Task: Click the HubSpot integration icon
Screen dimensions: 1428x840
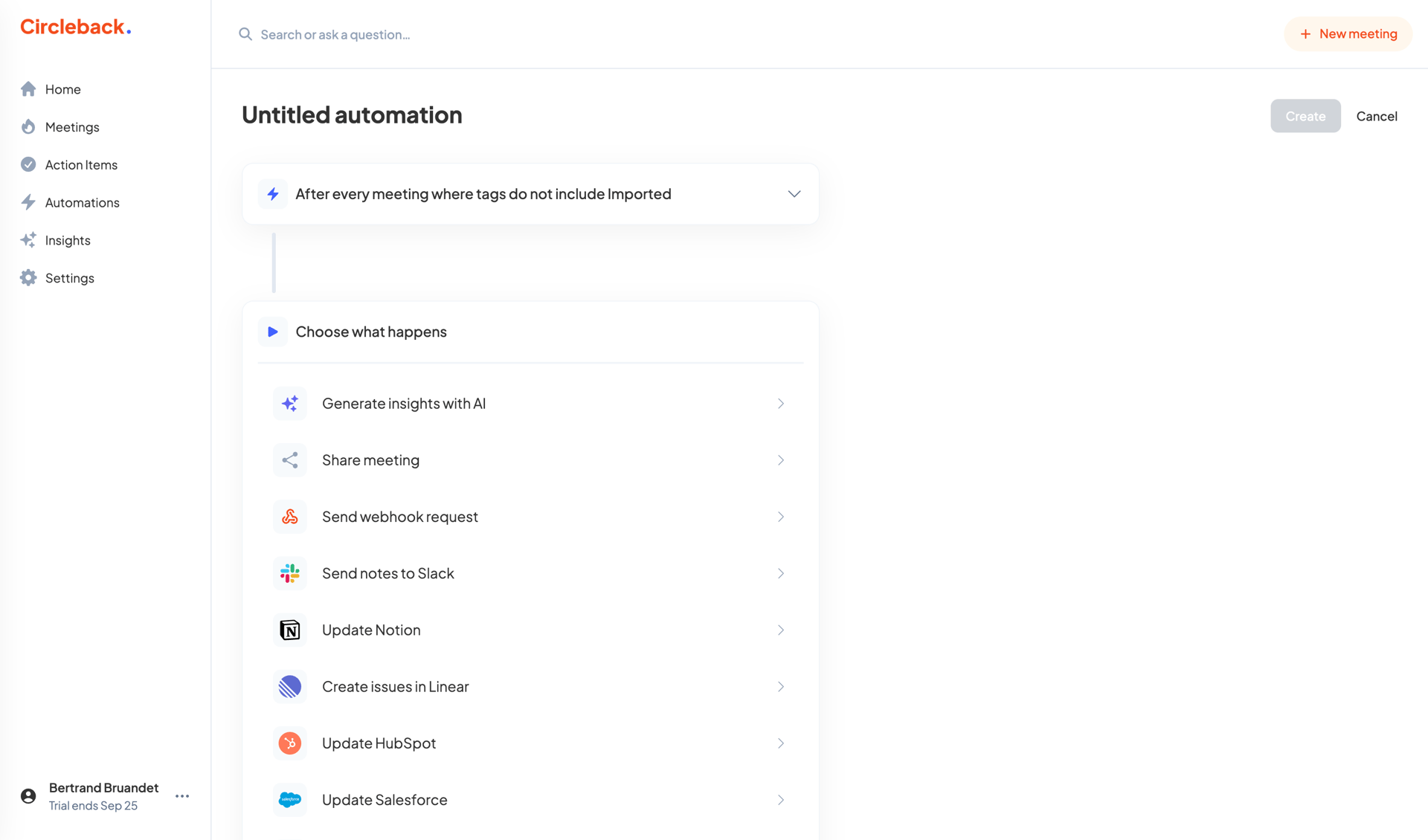Action: pos(290,743)
